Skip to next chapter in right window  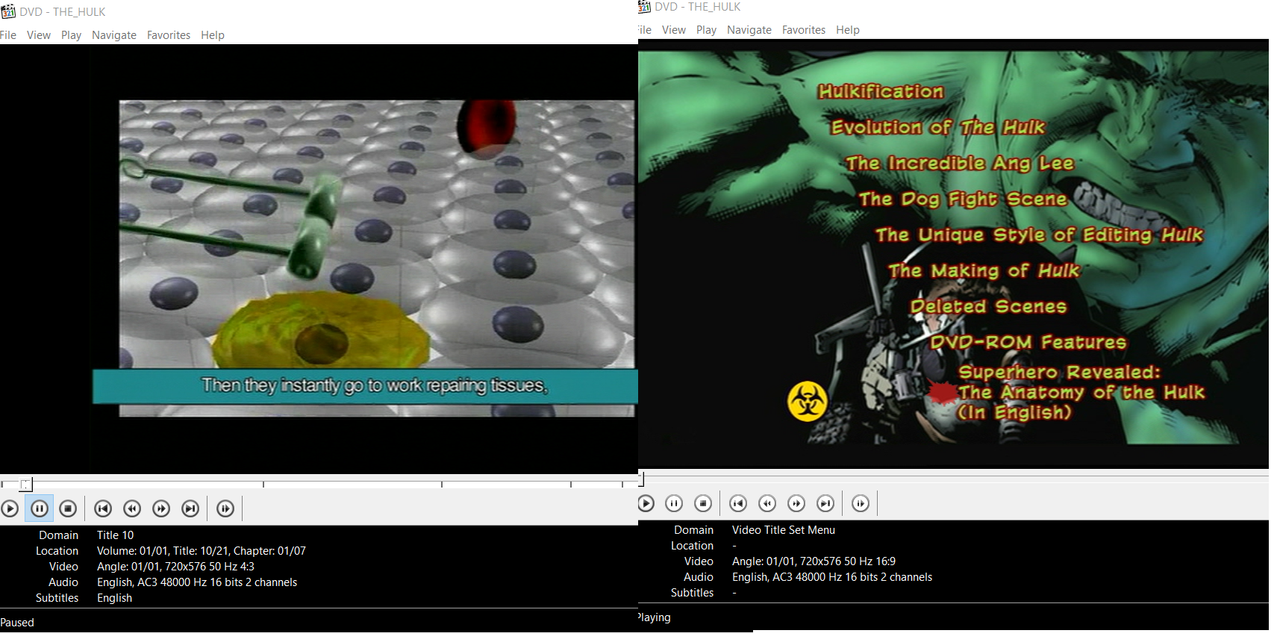[825, 504]
